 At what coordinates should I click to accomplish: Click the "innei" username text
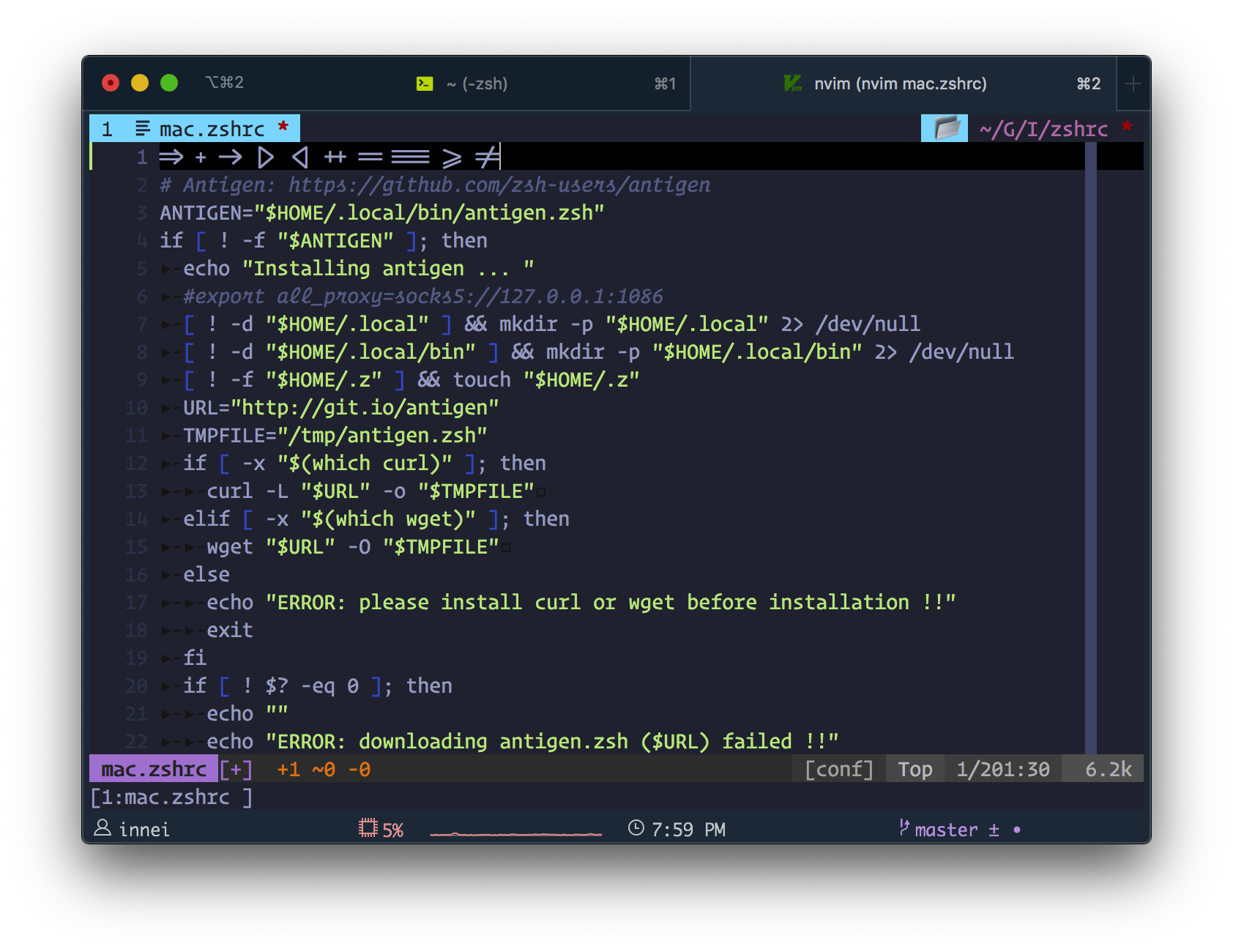(144, 830)
